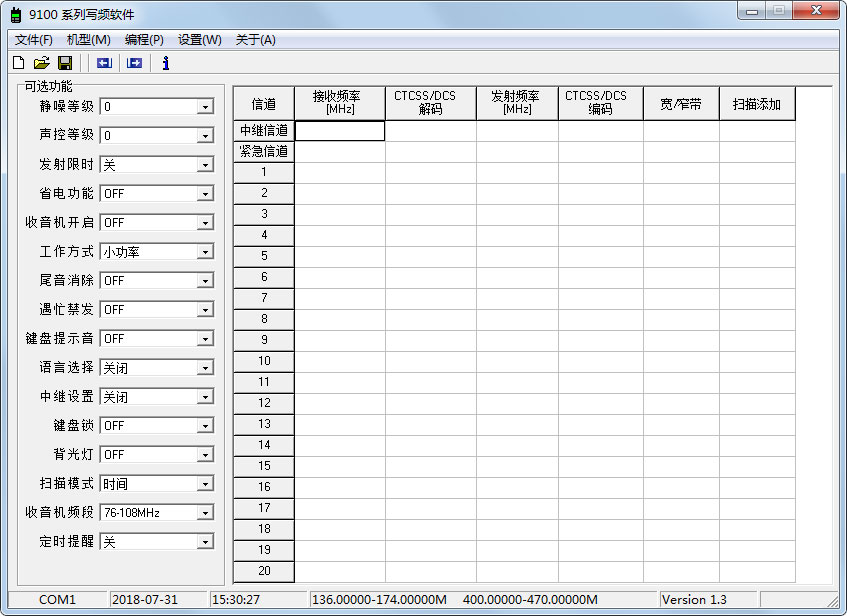Screen dimensions: 847x616
Task: Expand the 尾音消除 dropdown
Action: tap(205, 281)
